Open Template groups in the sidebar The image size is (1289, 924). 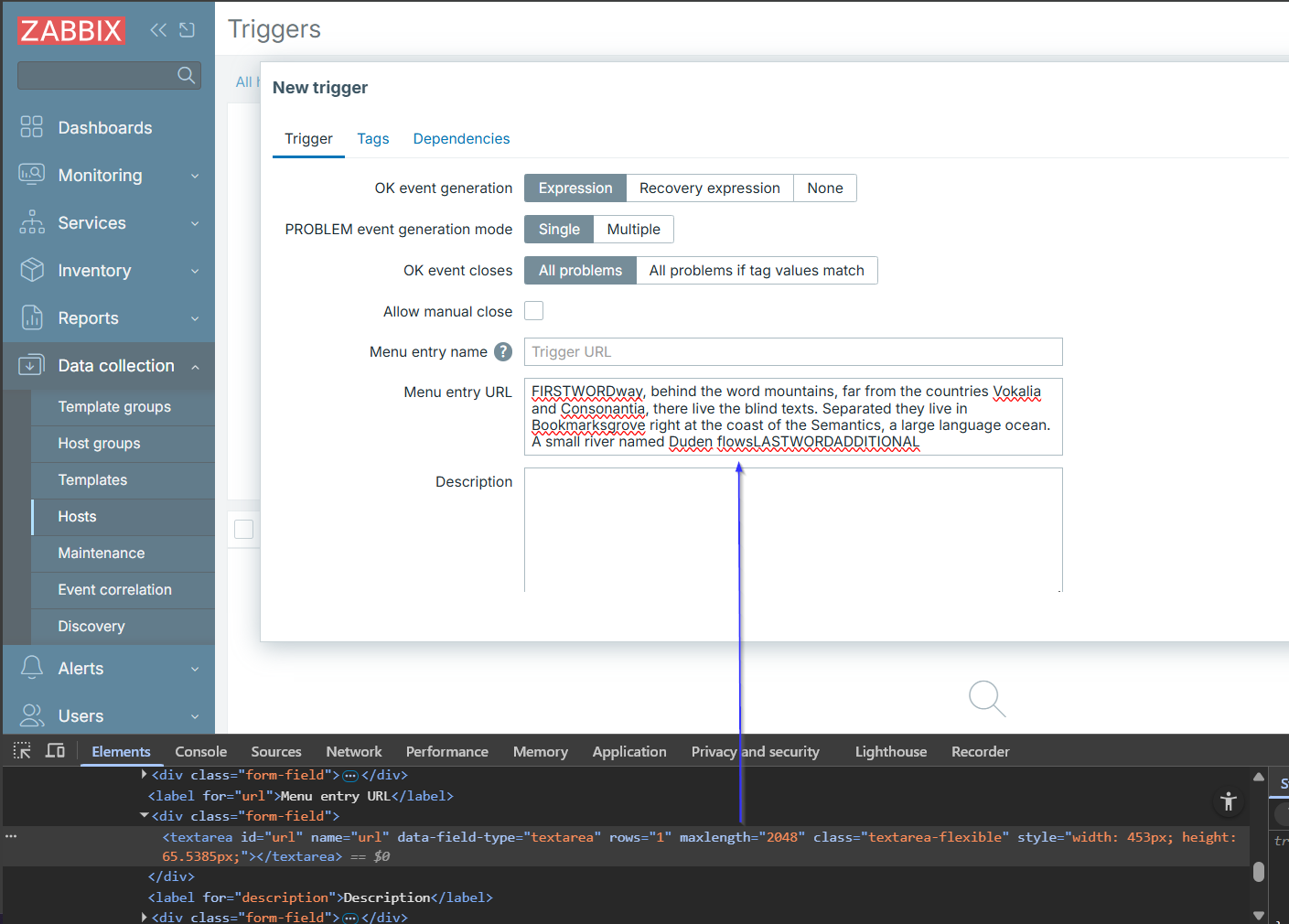pos(114,407)
